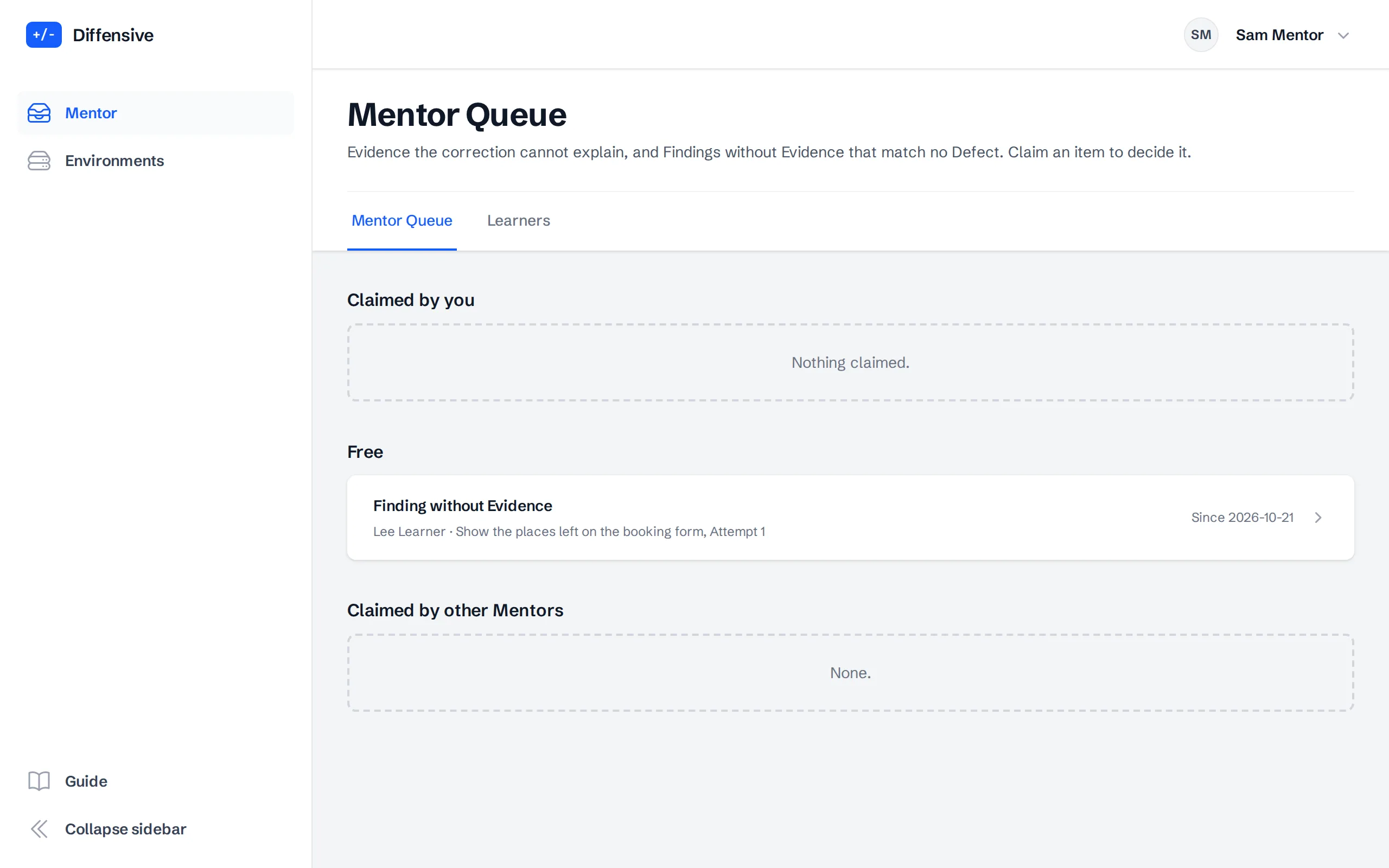Image resolution: width=1389 pixels, height=868 pixels.
Task: Click the Mentor inbox icon in sidebar
Action: click(39, 113)
